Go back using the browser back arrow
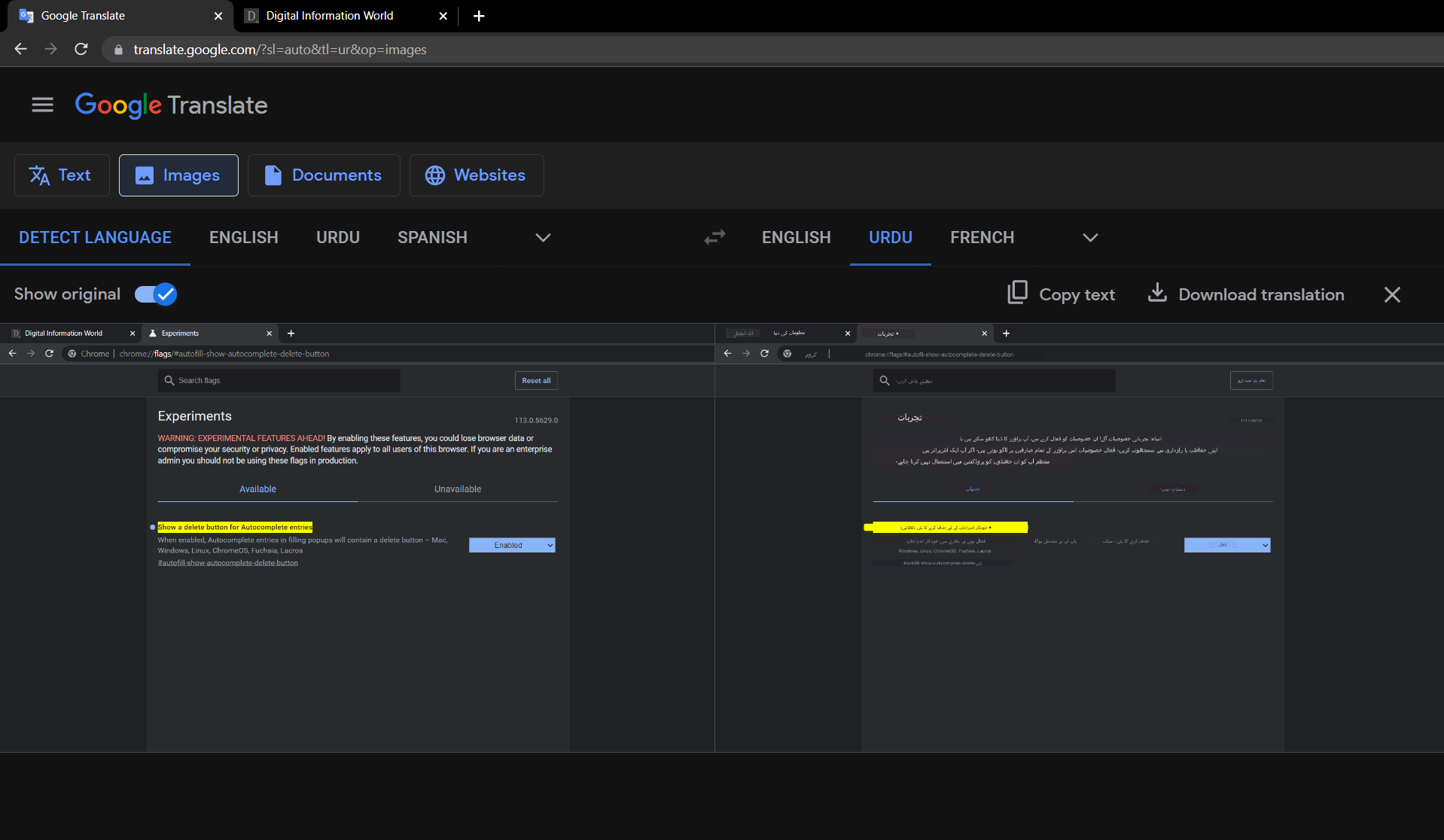1444x840 pixels. tap(20, 49)
